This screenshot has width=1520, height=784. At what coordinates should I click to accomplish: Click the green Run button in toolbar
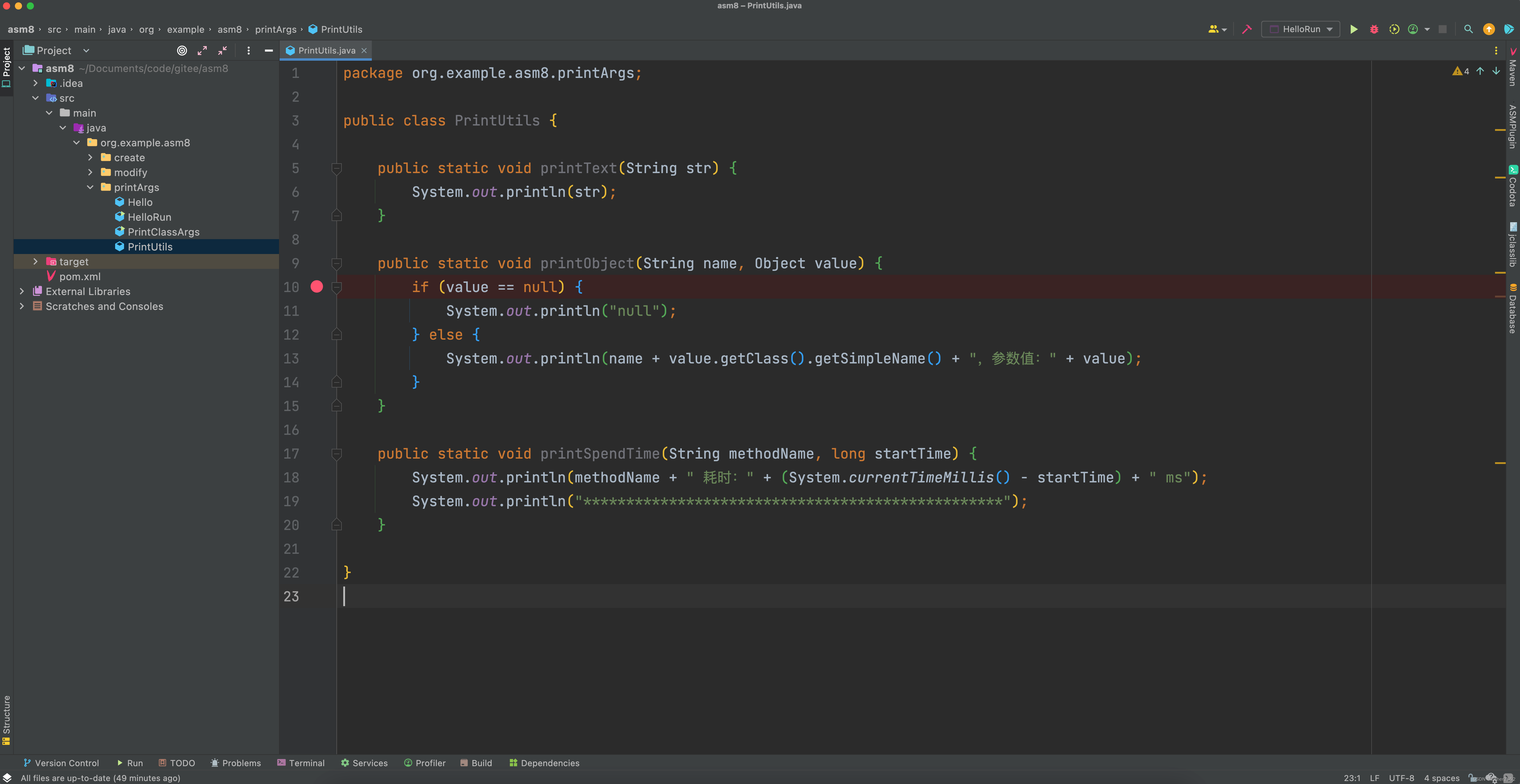1354,29
